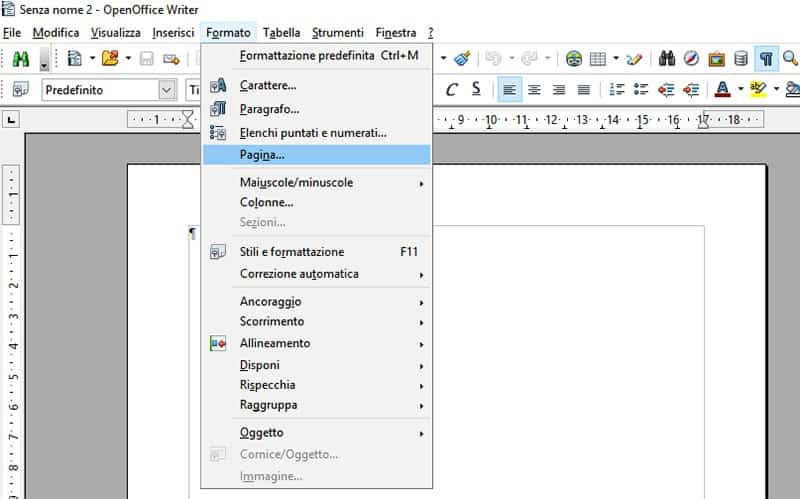The image size is (800, 499).
Task: Open the Tabella menu
Action: (281, 33)
